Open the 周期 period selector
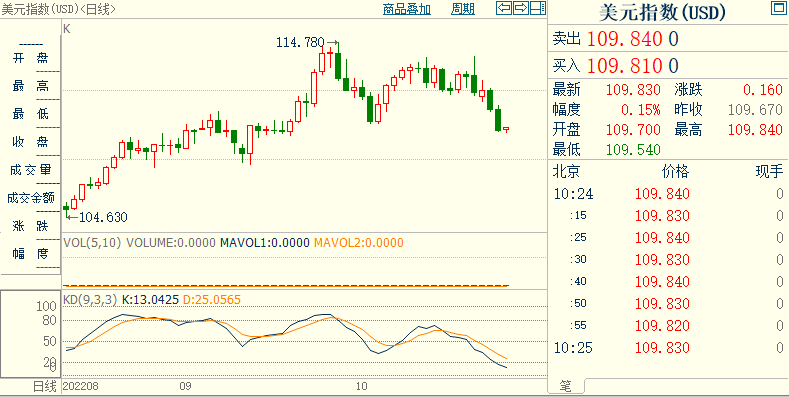 [463, 9]
